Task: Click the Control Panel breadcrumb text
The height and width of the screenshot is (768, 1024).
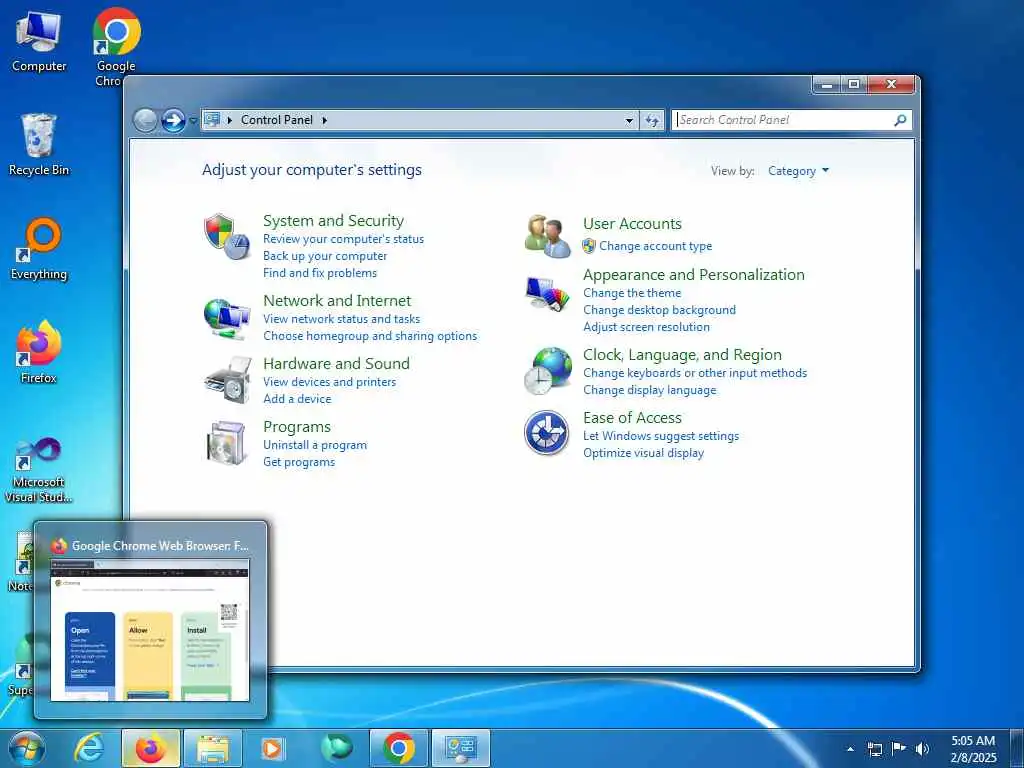Action: pos(277,120)
